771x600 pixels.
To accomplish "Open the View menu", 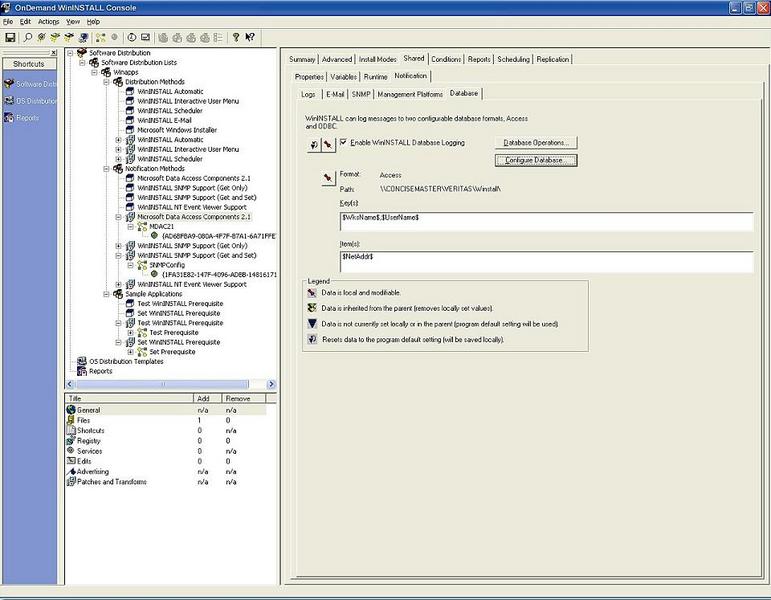I will 73,22.
